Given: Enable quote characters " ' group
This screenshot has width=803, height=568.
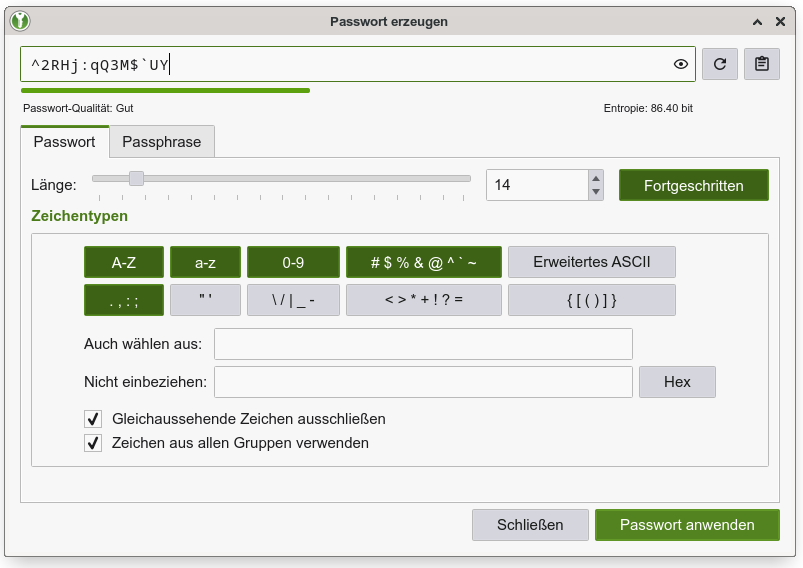Looking at the screenshot, I should coord(205,300).
